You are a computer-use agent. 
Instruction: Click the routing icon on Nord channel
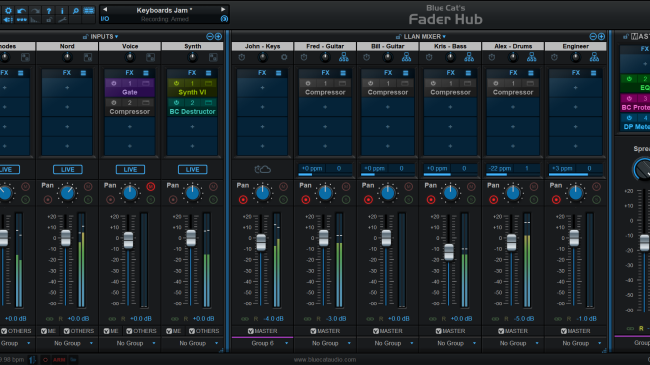88,57
